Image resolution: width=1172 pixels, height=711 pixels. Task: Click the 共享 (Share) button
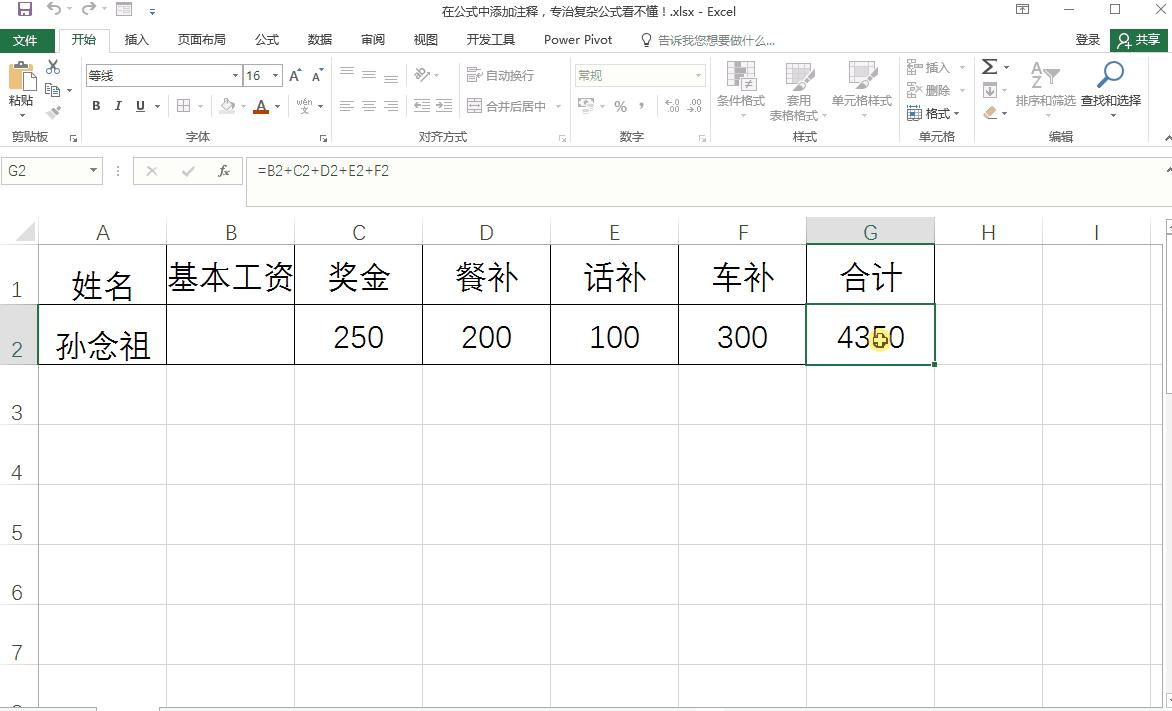1139,40
